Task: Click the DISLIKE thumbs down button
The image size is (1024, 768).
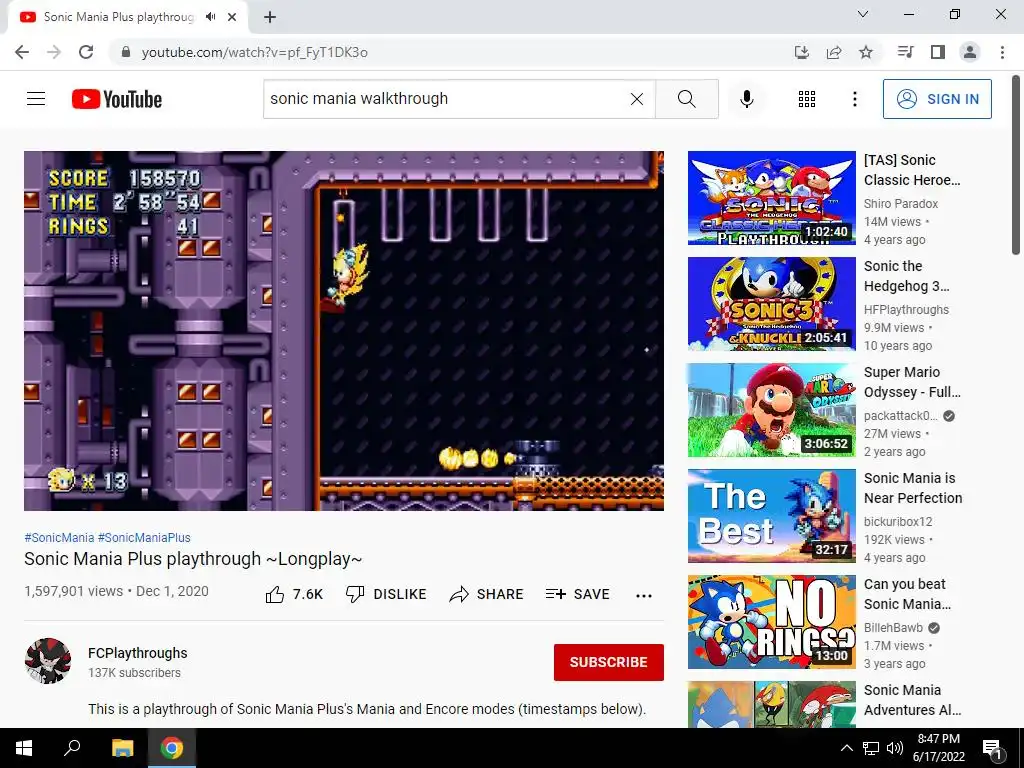Action: [x=386, y=594]
